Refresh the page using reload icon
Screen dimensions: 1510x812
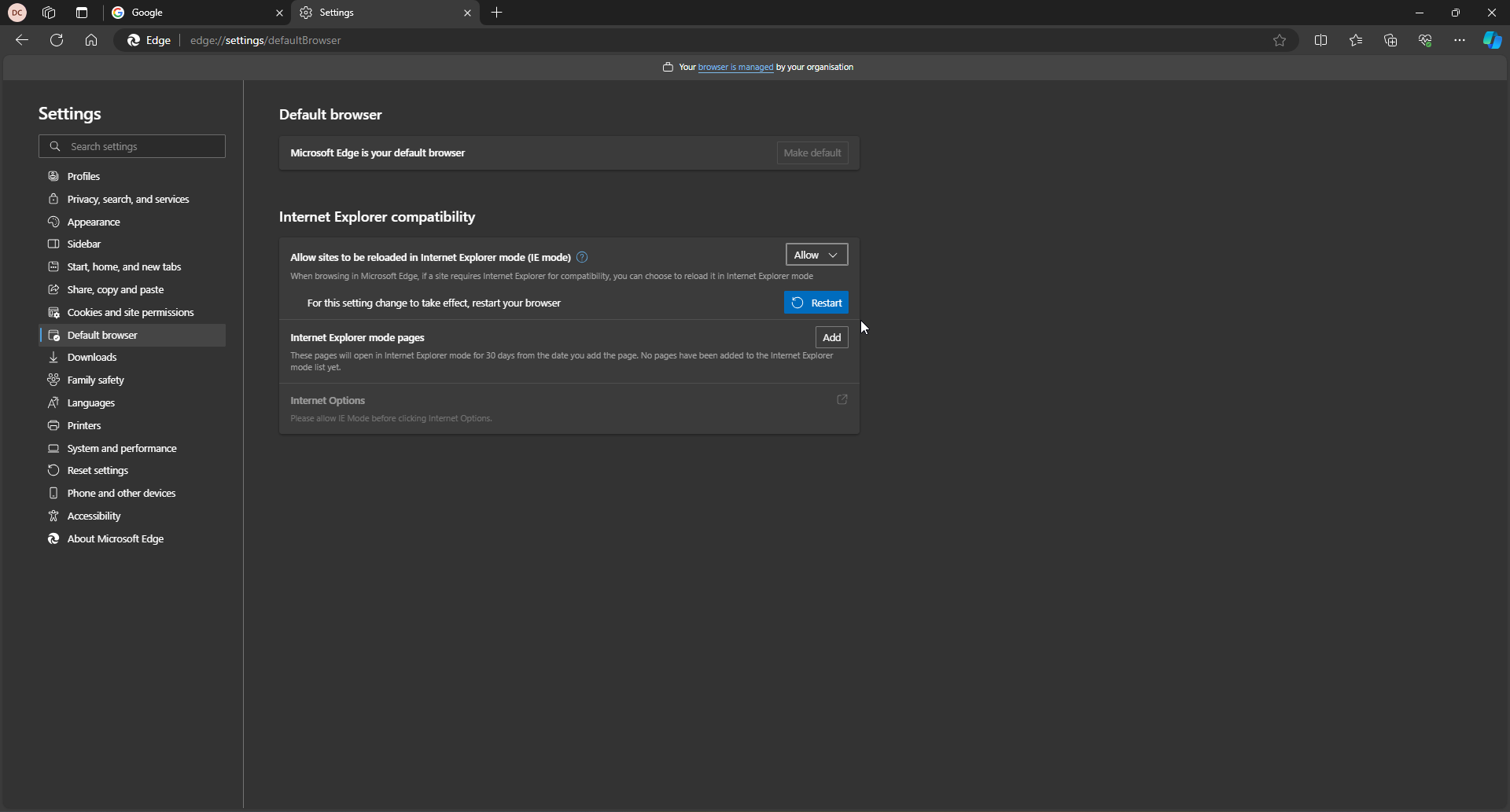(57, 40)
